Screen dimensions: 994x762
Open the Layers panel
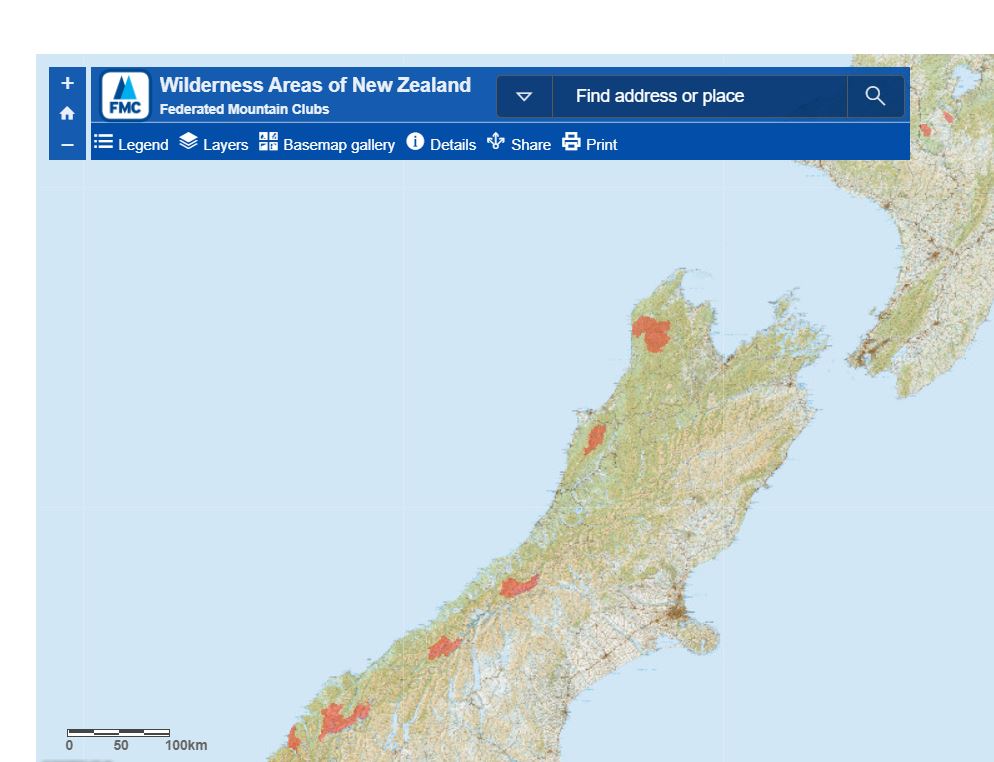[x=214, y=144]
